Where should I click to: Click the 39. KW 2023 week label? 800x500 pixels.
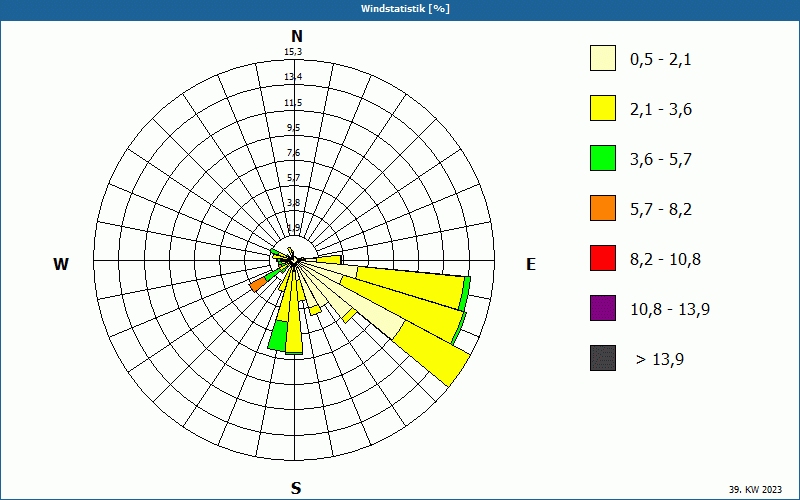[x=755, y=489]
